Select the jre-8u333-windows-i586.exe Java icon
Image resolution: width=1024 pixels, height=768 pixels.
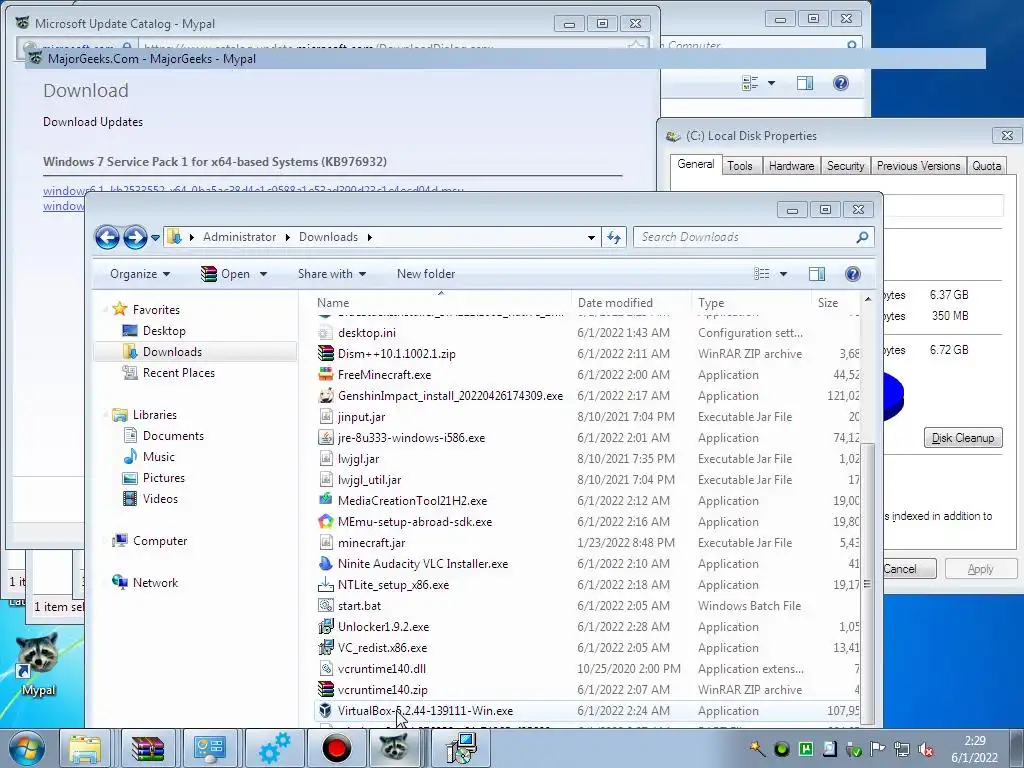coord(326,438)
